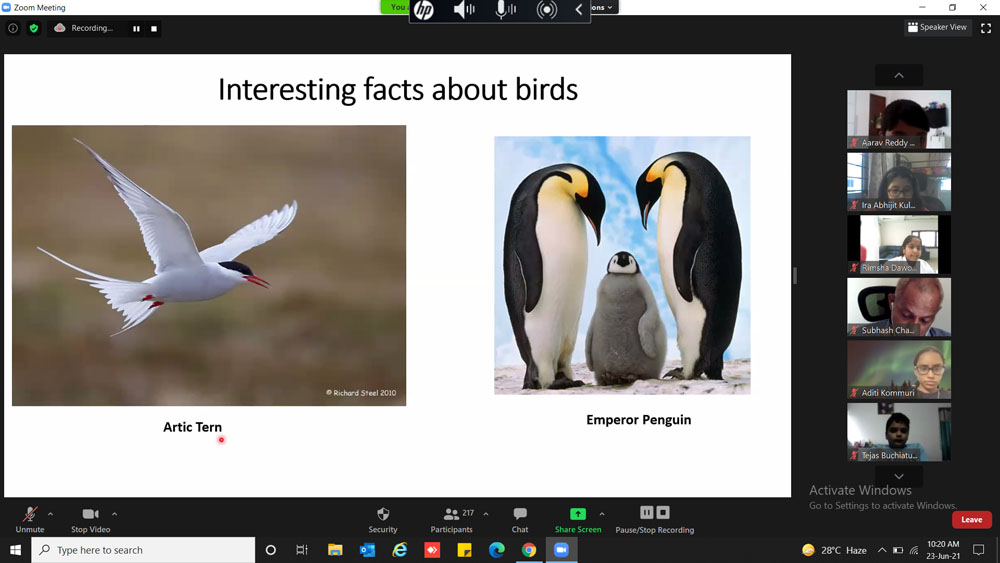Toggle speaker volume in HP overlay
This screenshot has width=1000, height=563.
coord(464,10)
